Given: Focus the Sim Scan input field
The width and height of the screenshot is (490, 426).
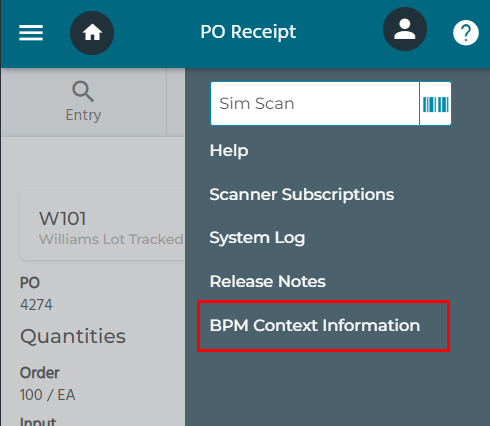Looking at the screenshot, I should [x=315, y=104].
